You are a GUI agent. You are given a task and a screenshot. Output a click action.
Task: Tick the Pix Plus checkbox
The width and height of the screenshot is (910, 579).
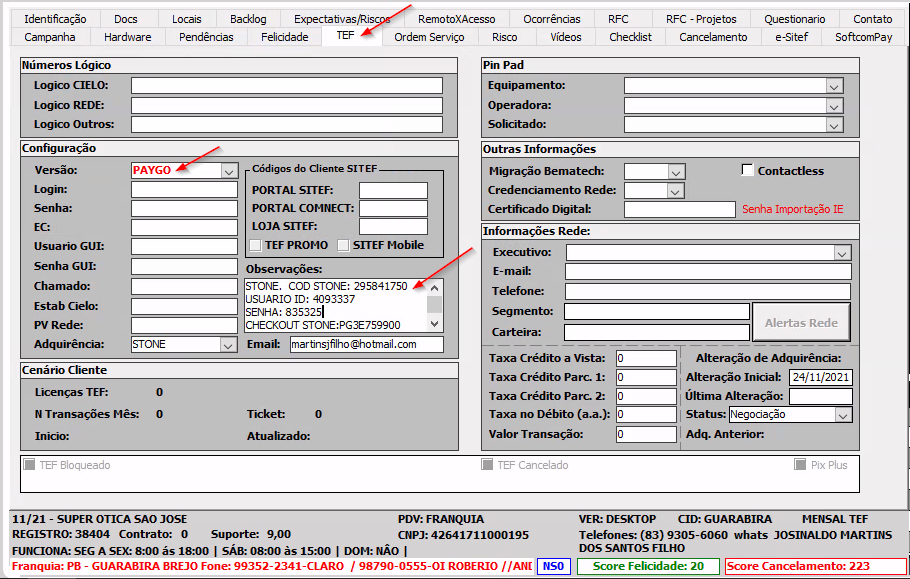coord(801,465)
